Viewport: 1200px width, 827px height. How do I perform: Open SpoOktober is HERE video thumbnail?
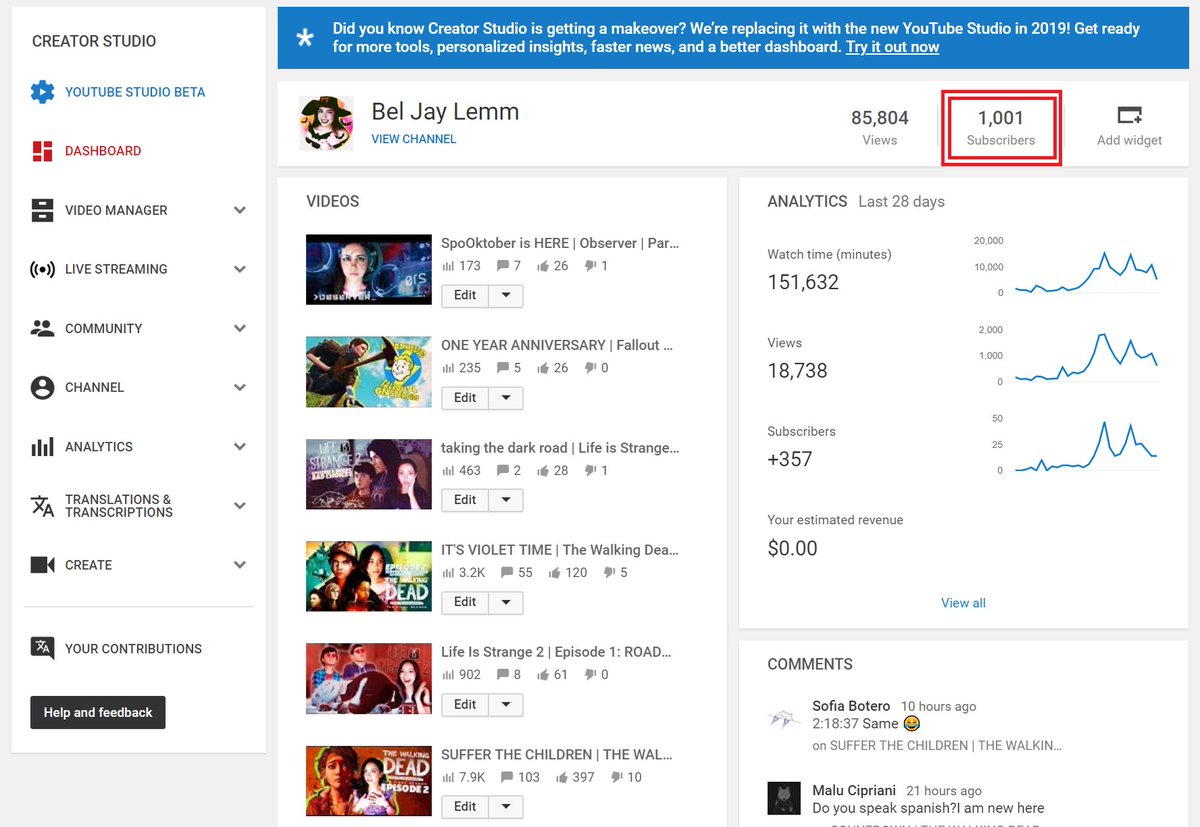point(369,270)
